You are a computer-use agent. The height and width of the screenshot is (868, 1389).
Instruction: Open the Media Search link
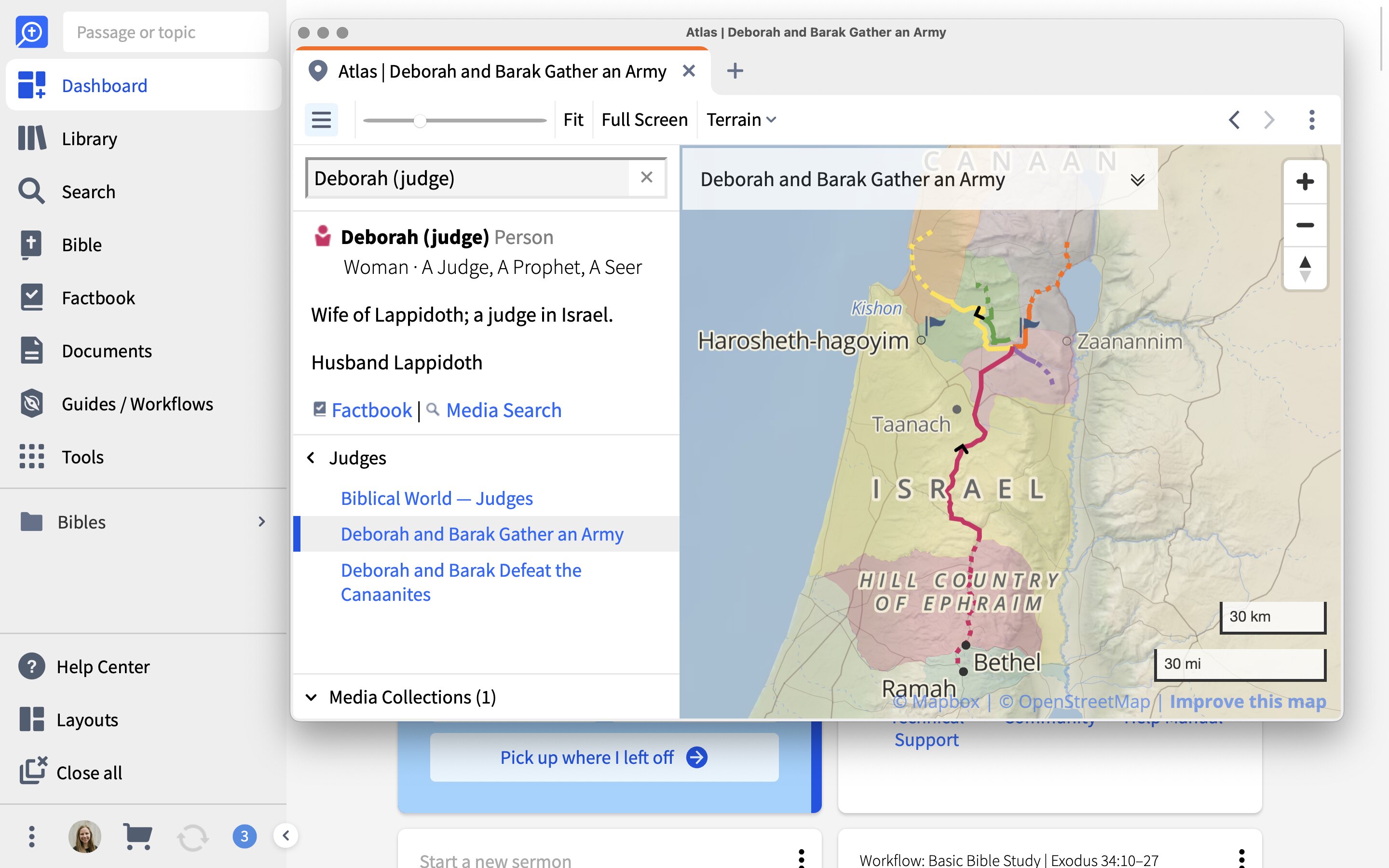pyautogui.click(x=504, y=410)
